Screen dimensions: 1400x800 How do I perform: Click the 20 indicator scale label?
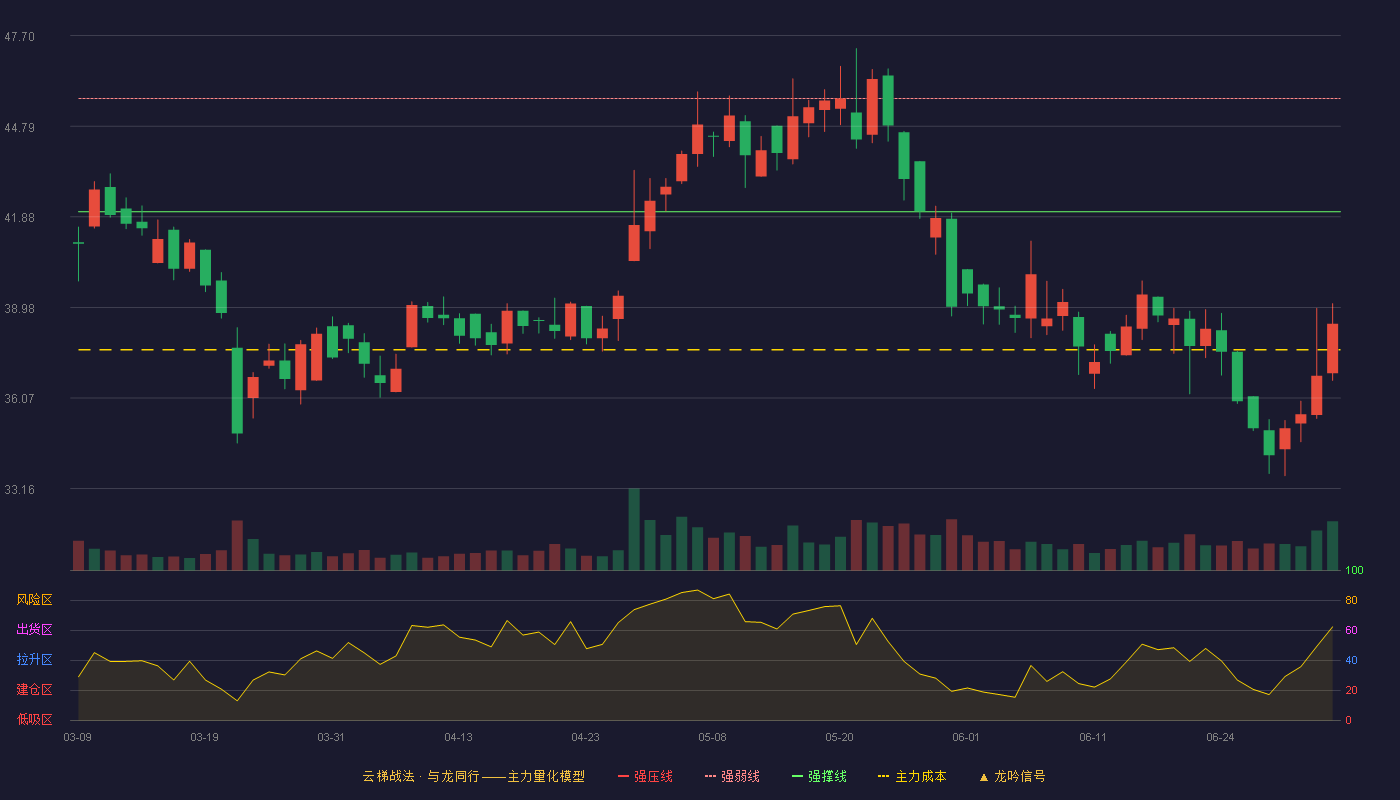coord(1351,691)
